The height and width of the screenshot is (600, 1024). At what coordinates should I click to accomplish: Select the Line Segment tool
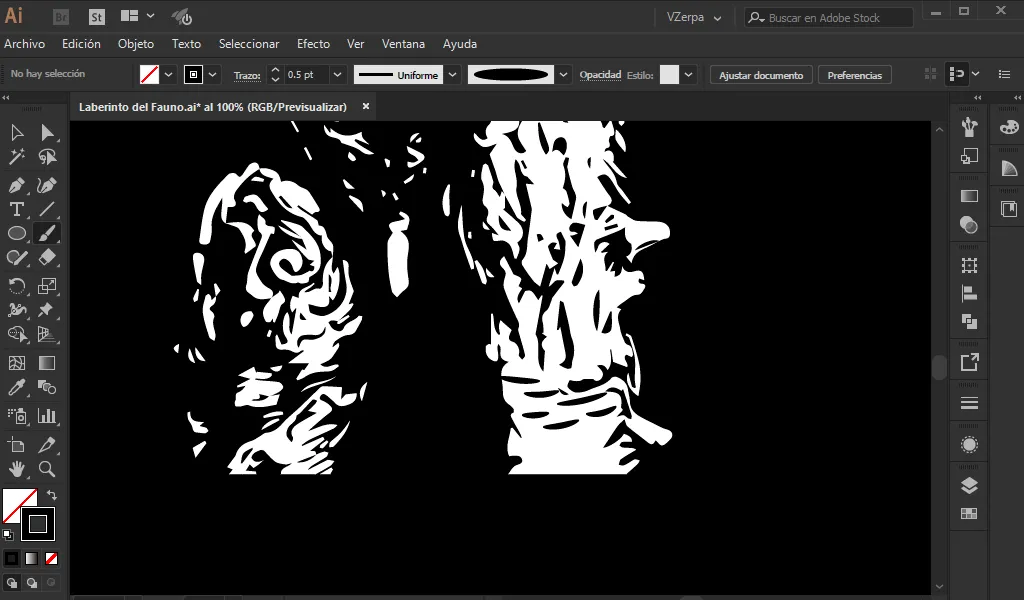[47, 209]
